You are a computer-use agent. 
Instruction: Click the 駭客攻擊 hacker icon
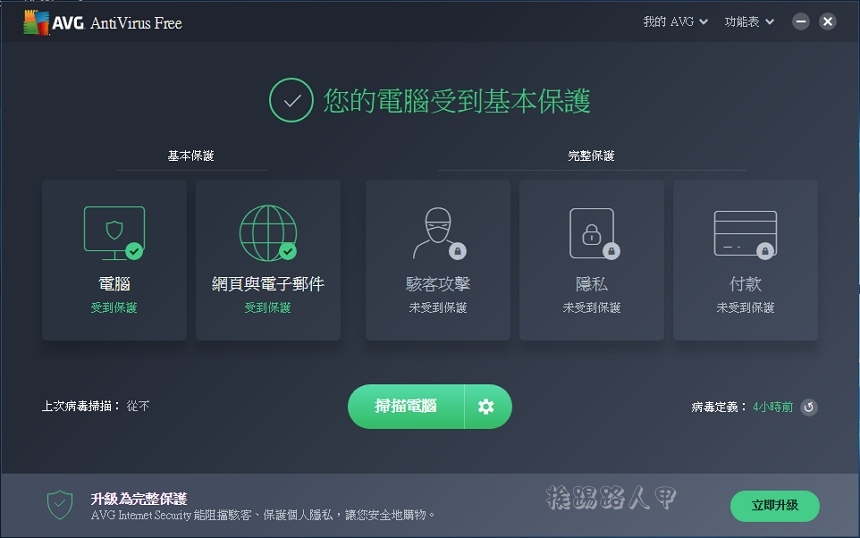pyautogui.click(x=439, y=233)
